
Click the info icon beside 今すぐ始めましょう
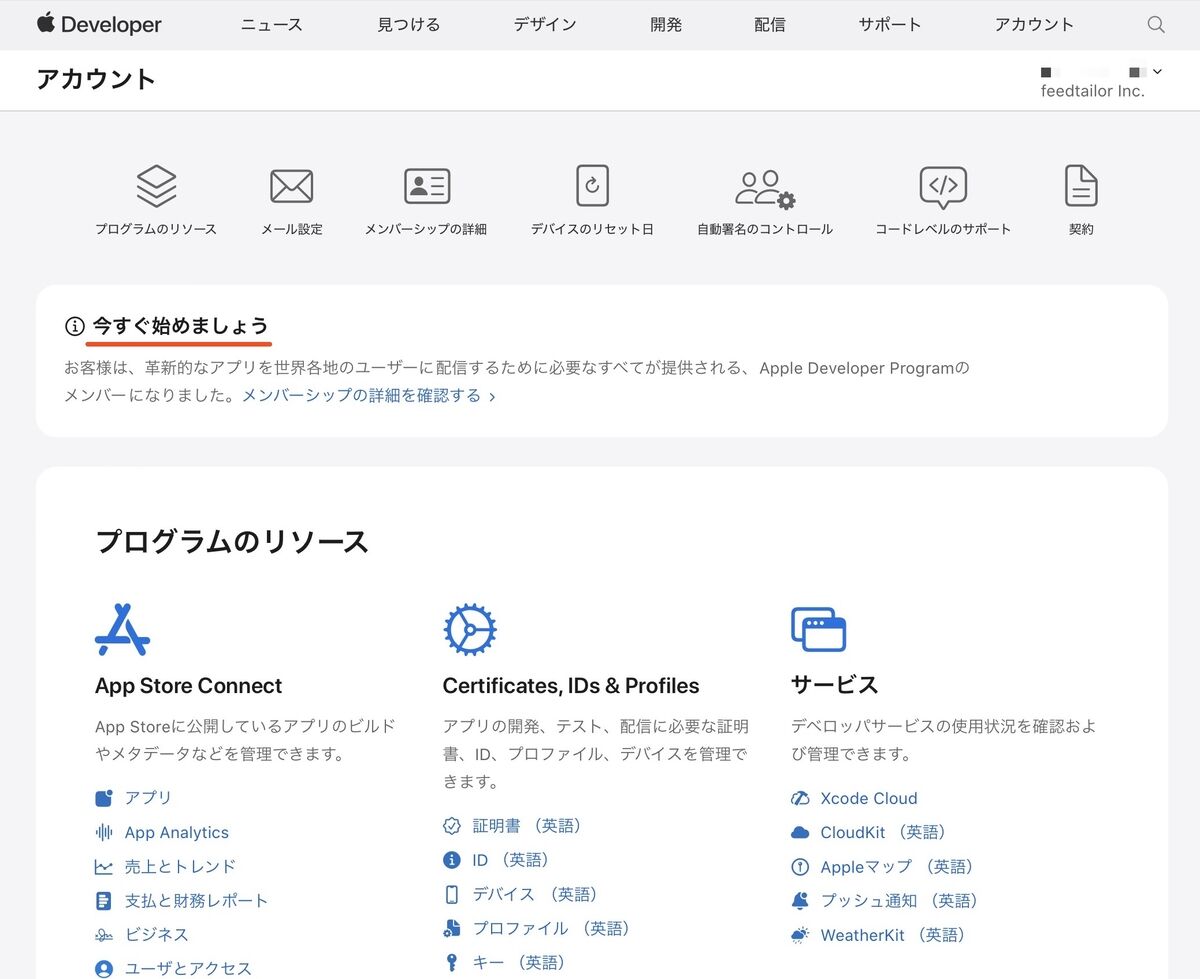74,326
